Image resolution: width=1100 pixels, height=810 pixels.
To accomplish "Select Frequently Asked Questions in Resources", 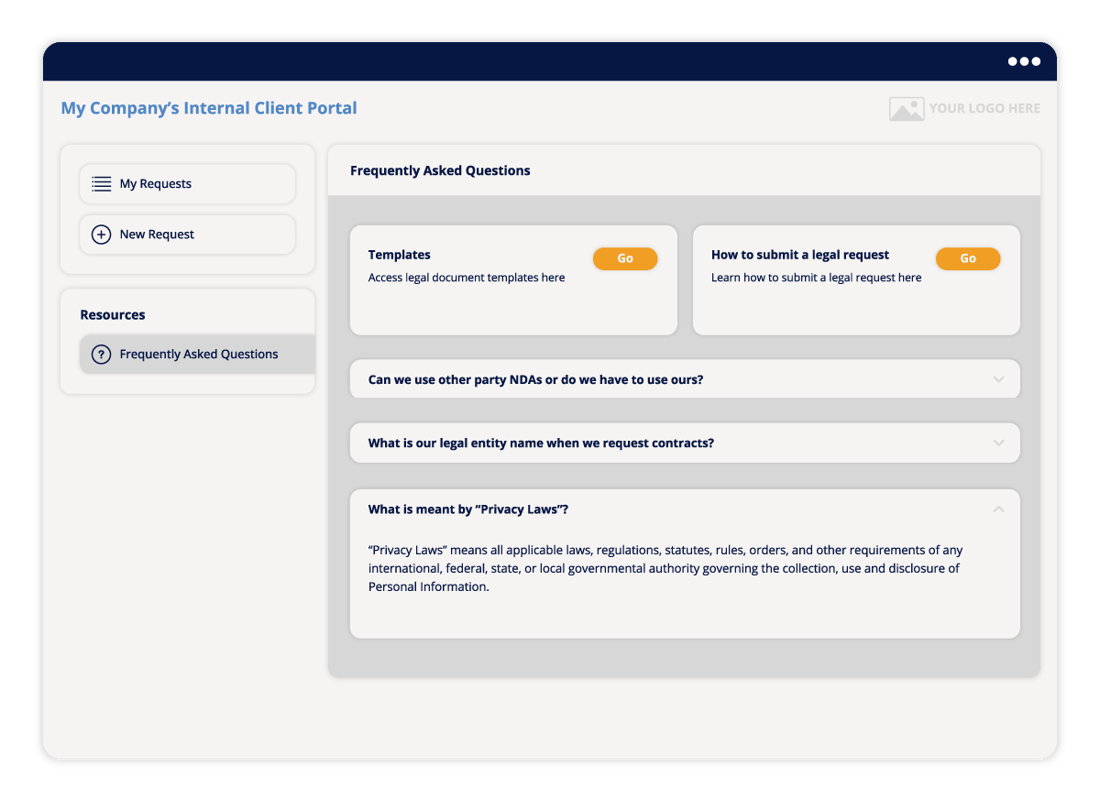I will click(198, 354).
